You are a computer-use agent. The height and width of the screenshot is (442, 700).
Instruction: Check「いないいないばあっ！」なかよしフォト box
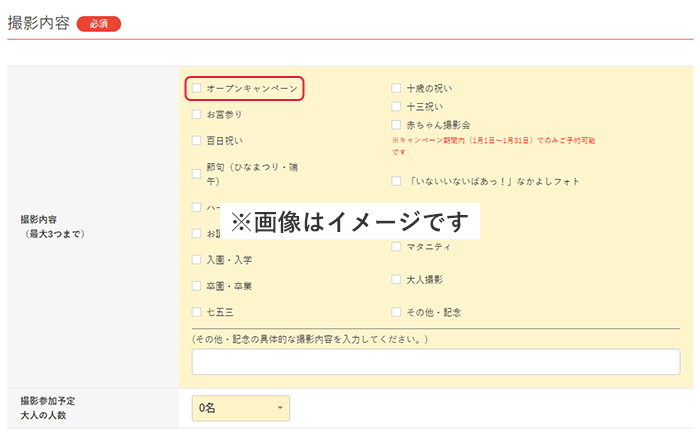tap(397, 181)
